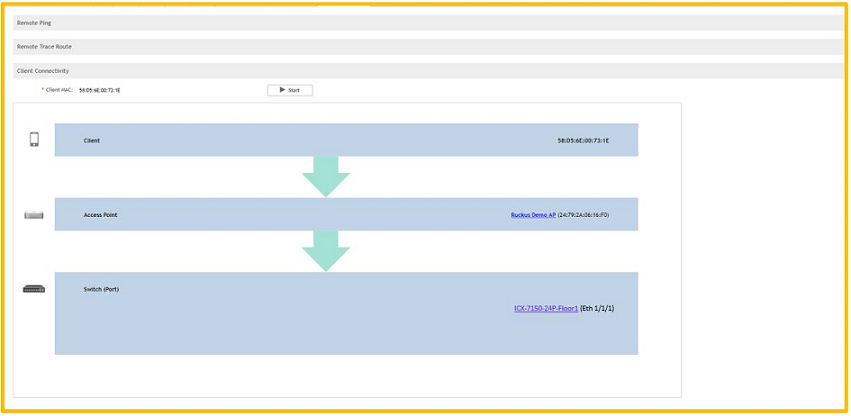Viewport: 851px width, 416px height.
Task: Select the Client row label
Action: [x=92, y=141]
